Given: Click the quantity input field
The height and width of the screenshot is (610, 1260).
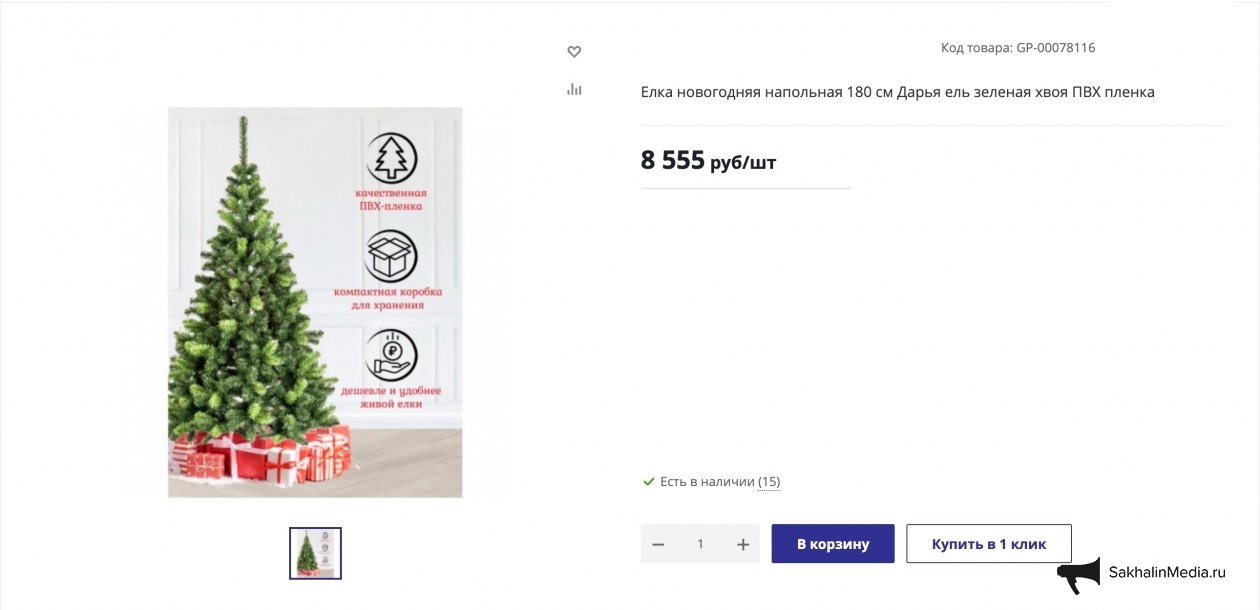Looking at the screenshot, I should (x=700, y=544).
